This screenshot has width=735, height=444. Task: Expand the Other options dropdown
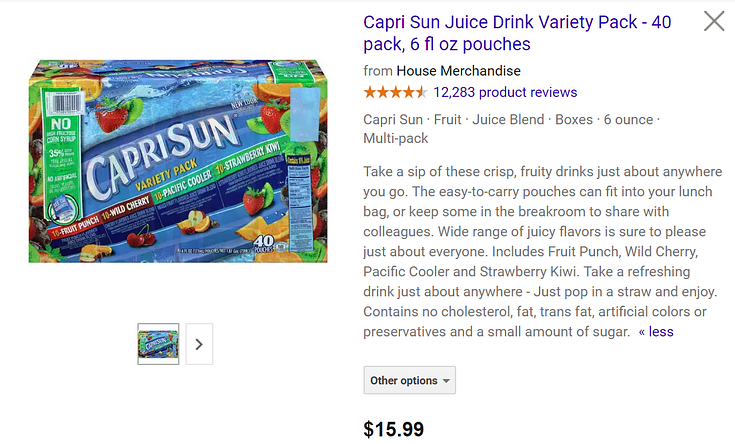pos(409,380)
